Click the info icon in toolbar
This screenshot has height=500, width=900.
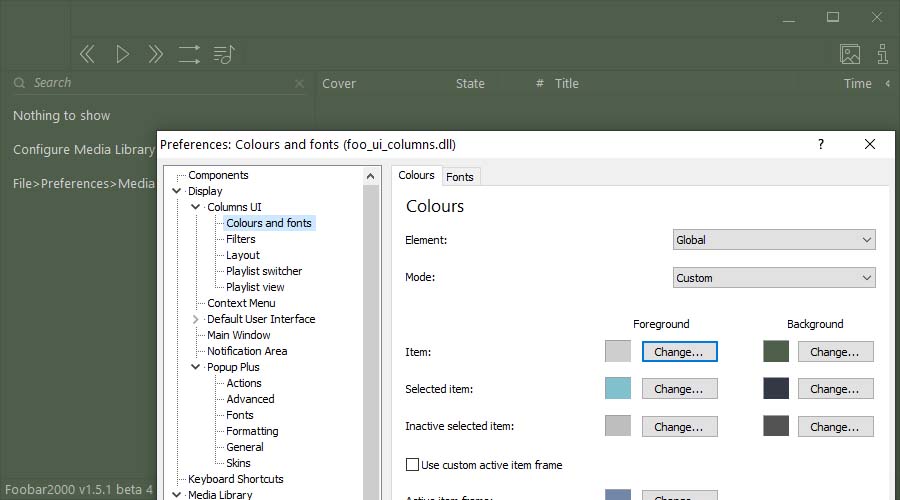pyautogui.click(x=882, y=54)
